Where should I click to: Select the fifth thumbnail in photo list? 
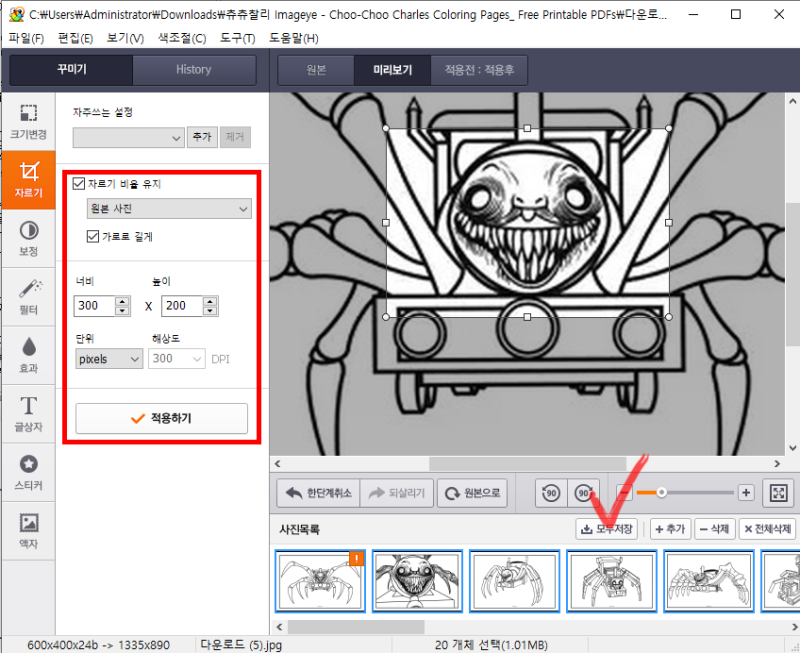coord(709,581)
